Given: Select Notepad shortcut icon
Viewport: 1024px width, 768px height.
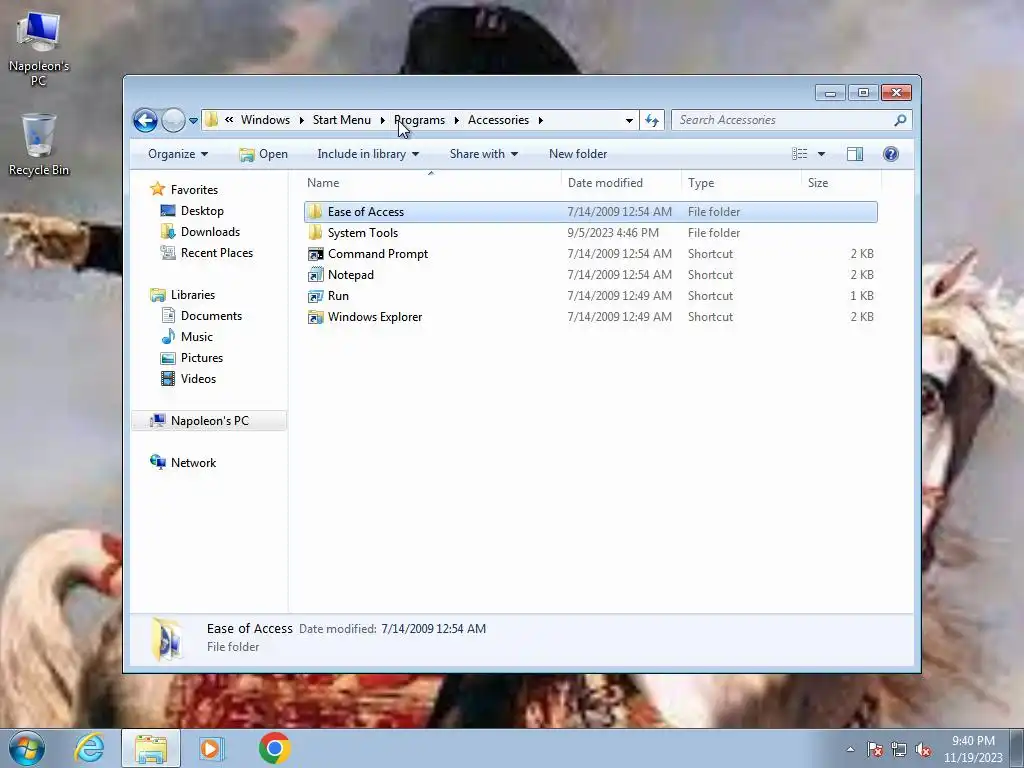Looking at the screenshot, I should [315, 275].
